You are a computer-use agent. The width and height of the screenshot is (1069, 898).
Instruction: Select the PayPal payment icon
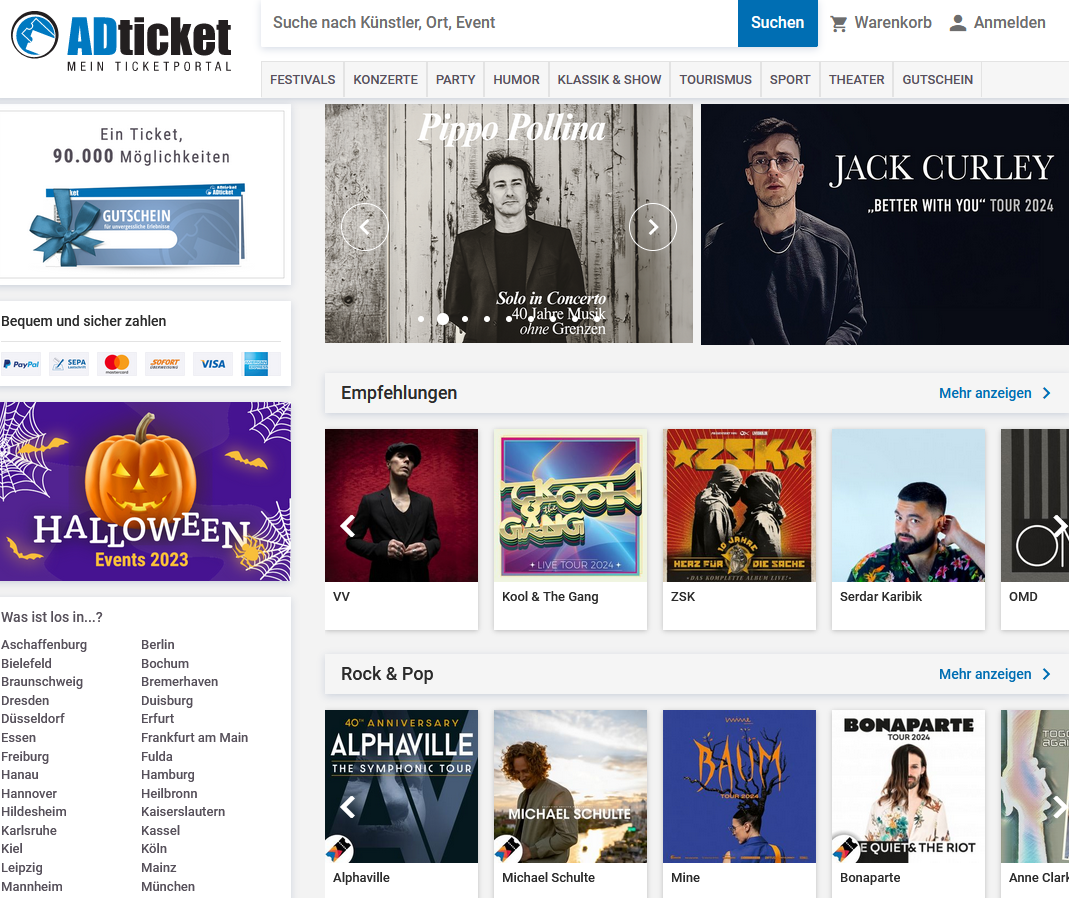[x=21, y=364]
